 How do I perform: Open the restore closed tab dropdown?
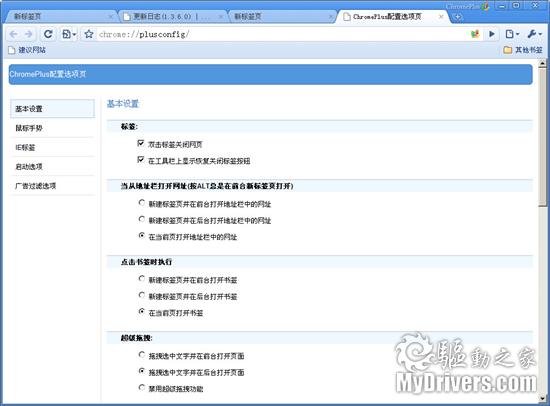[x=69, y=34]
